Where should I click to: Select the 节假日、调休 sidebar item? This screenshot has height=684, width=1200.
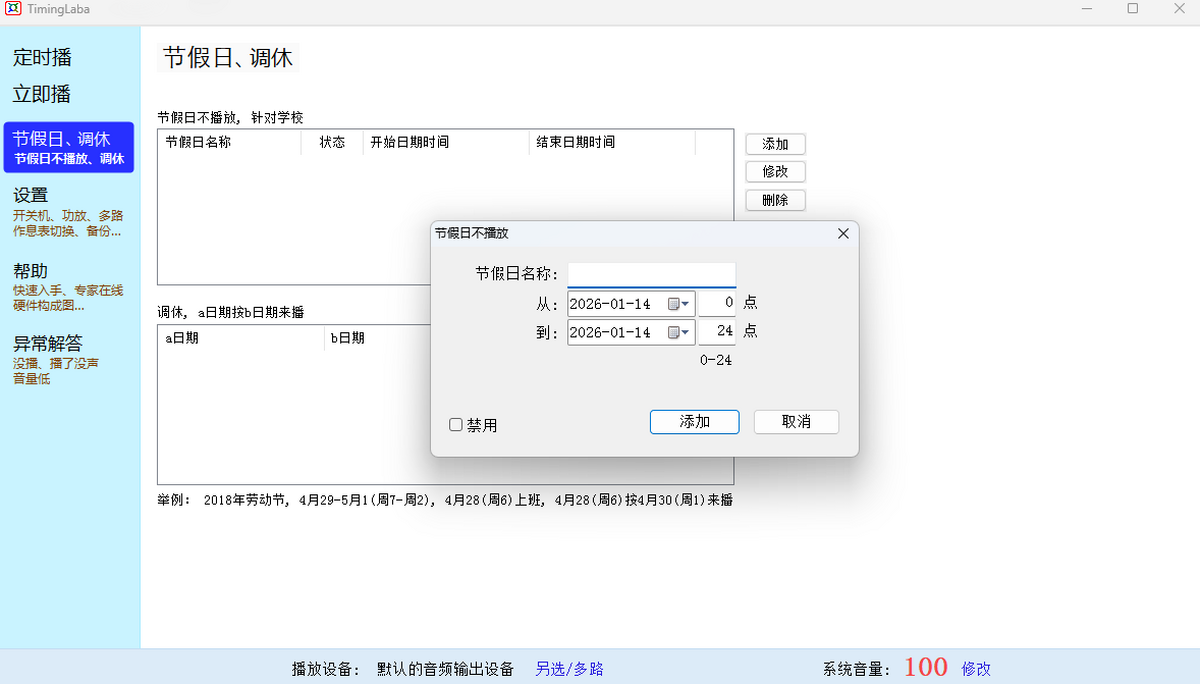pos(68,147)
